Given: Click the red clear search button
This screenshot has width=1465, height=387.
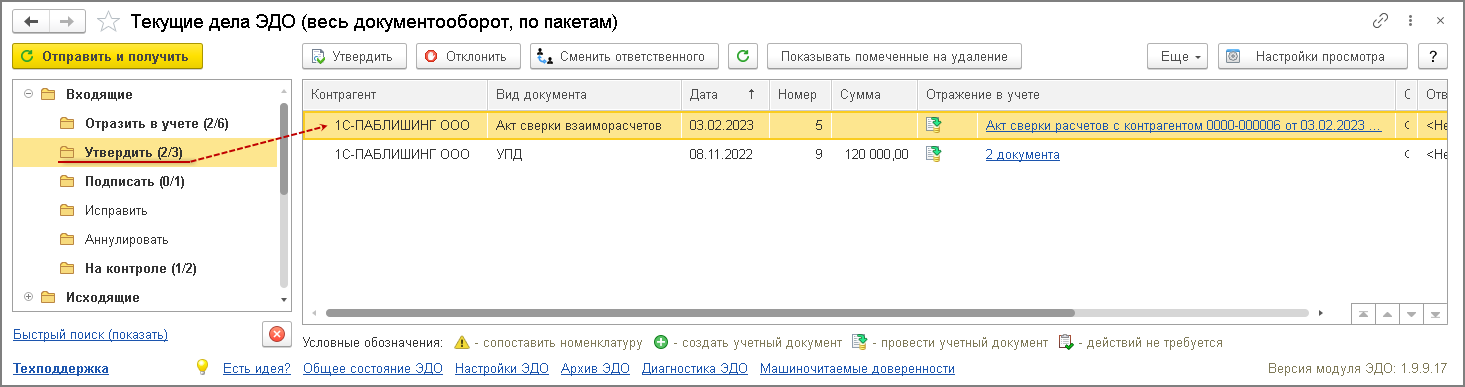Looking at the screenshot, I should pyautogui.click(x=276, y=334).
